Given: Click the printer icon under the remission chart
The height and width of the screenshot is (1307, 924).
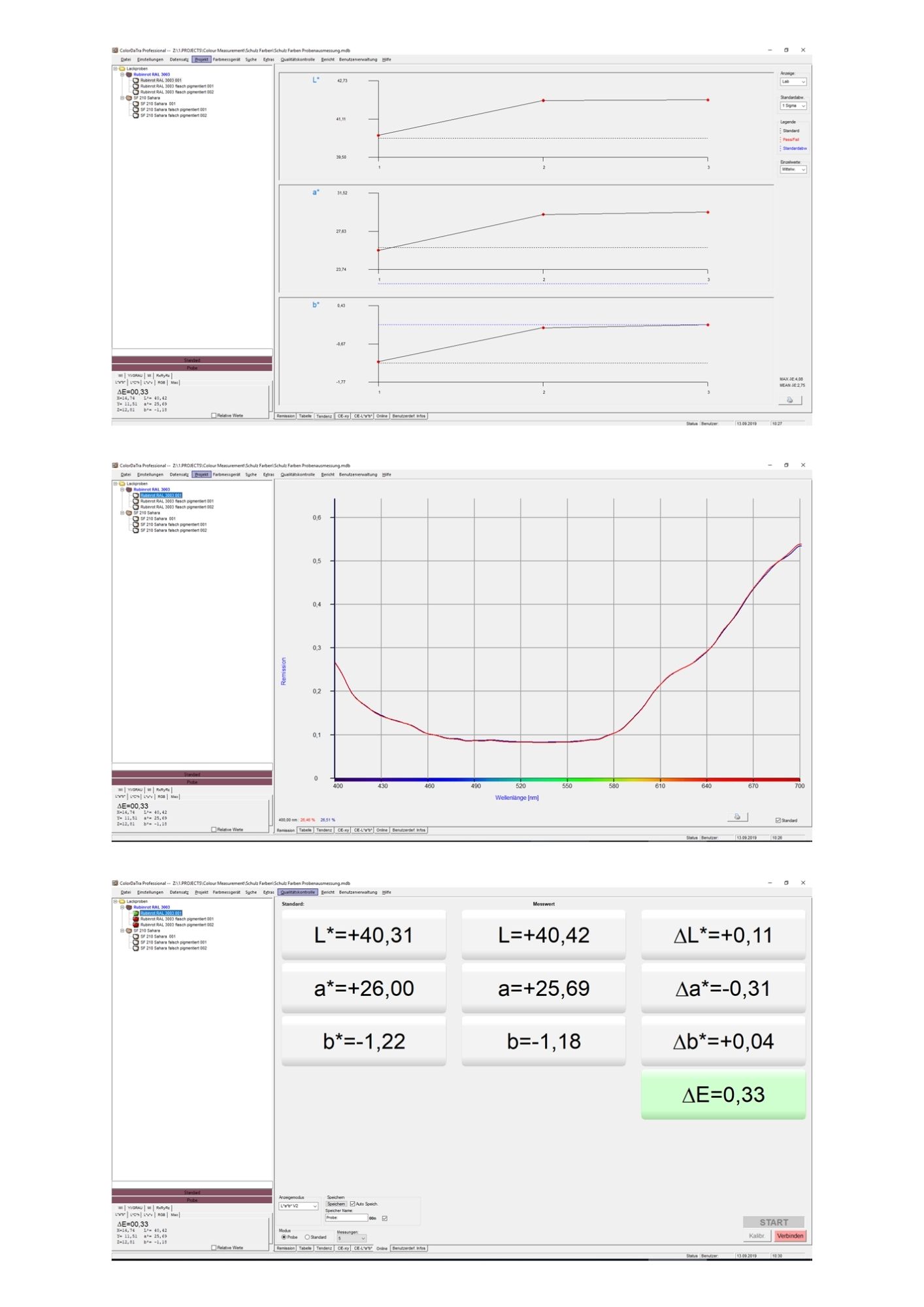Looking at the screenshot, I should point(737,817).
